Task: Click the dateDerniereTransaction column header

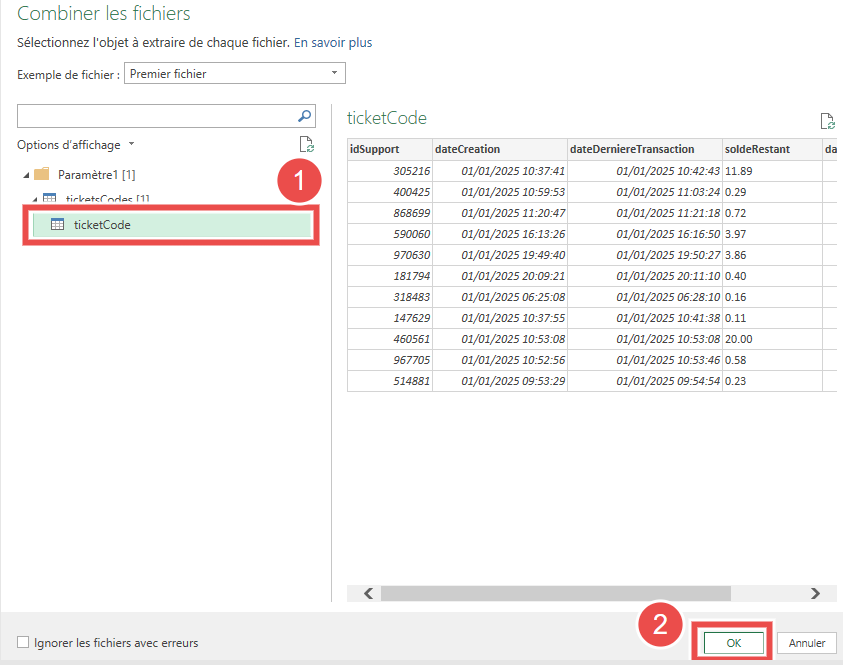Action: (x=631, y=149)
